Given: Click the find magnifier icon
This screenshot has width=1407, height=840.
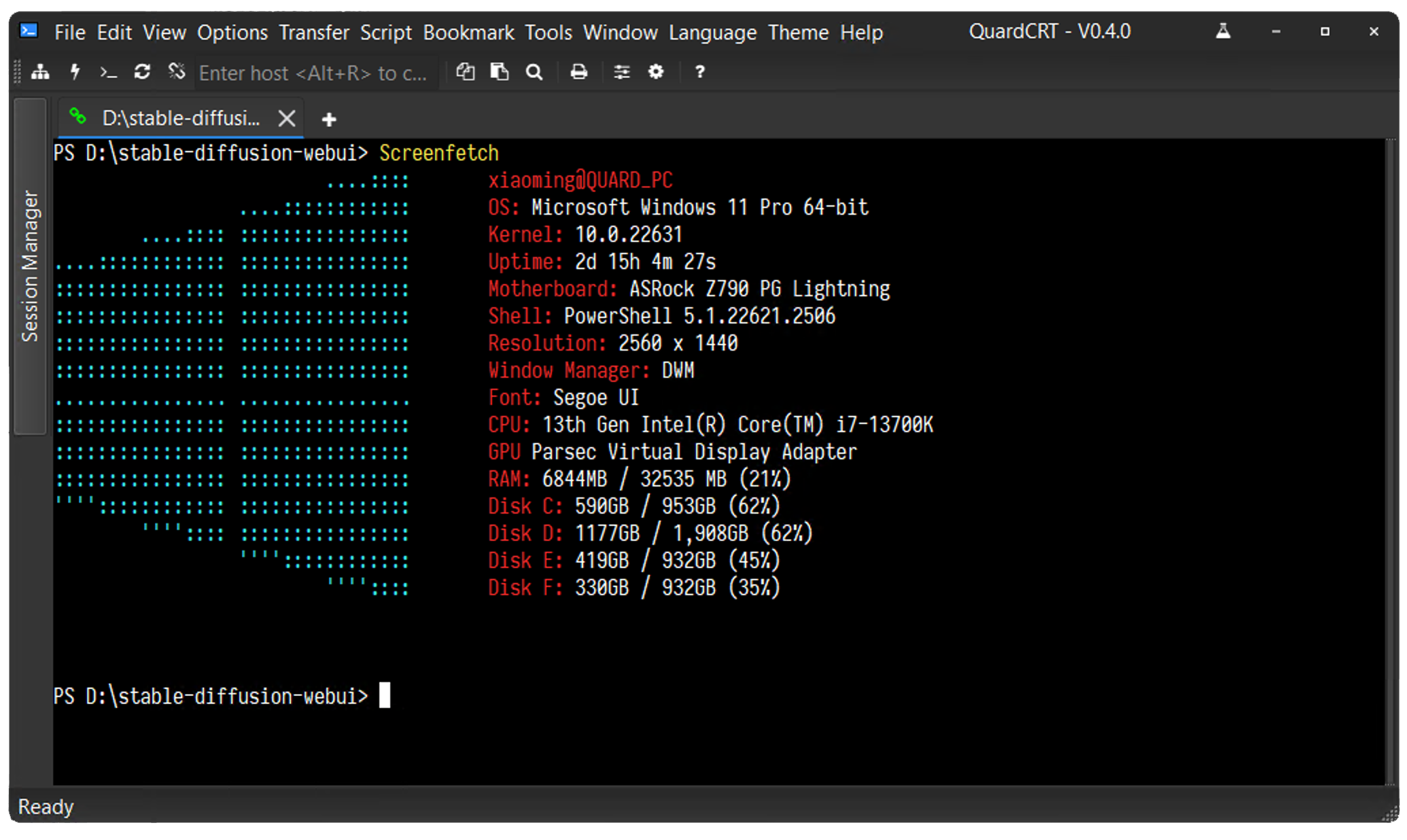Looking at the screenshot, I should pos(534,72).
